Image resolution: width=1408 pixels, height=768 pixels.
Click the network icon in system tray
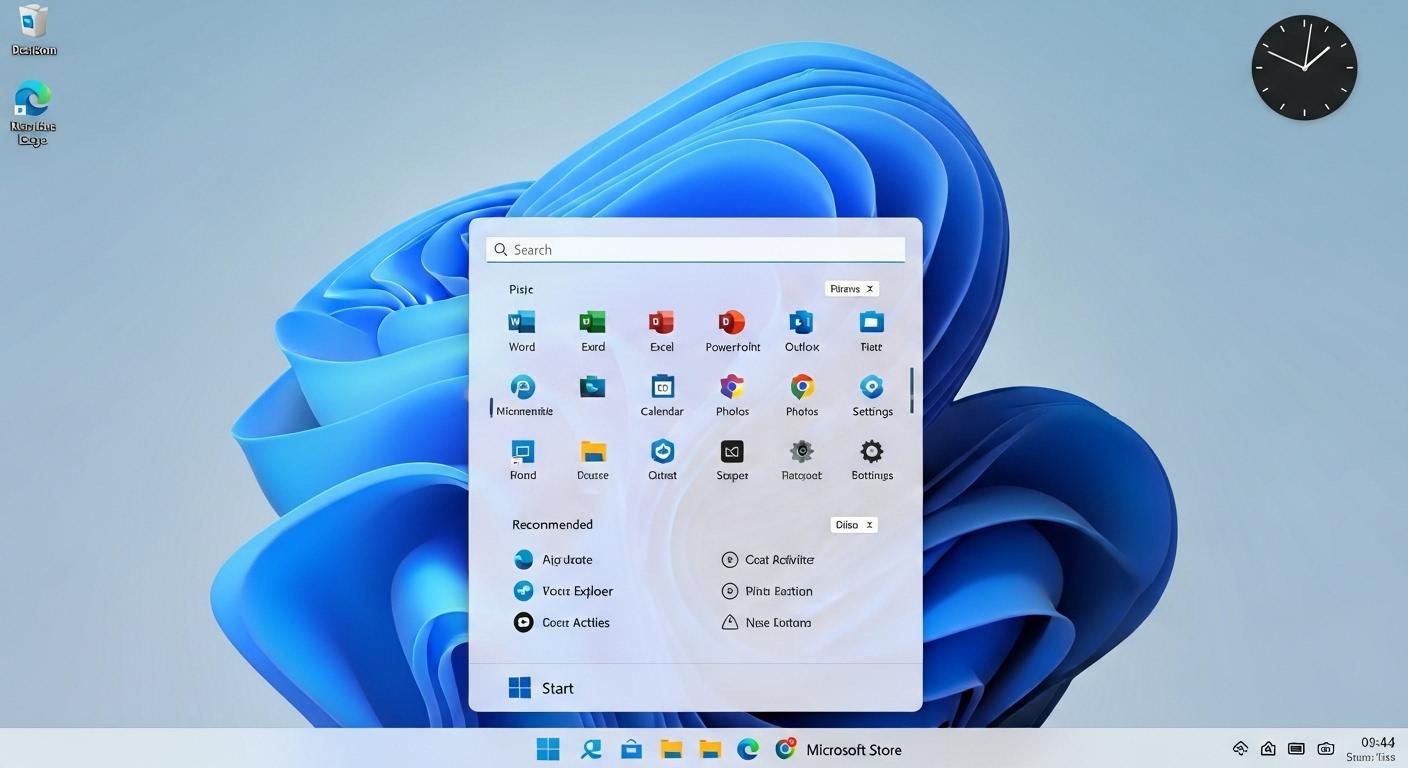1239,747
